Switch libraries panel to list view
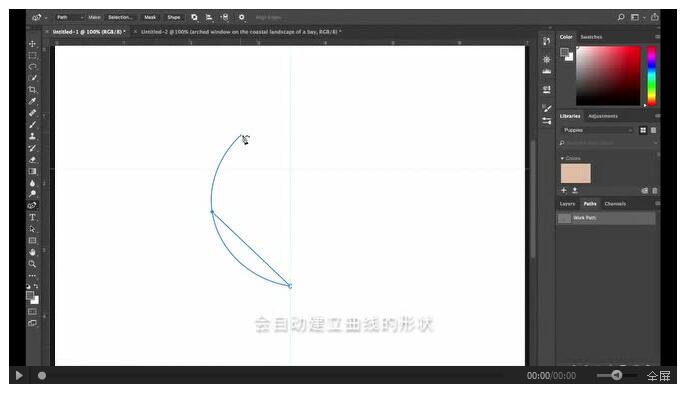 click(653, 130)
